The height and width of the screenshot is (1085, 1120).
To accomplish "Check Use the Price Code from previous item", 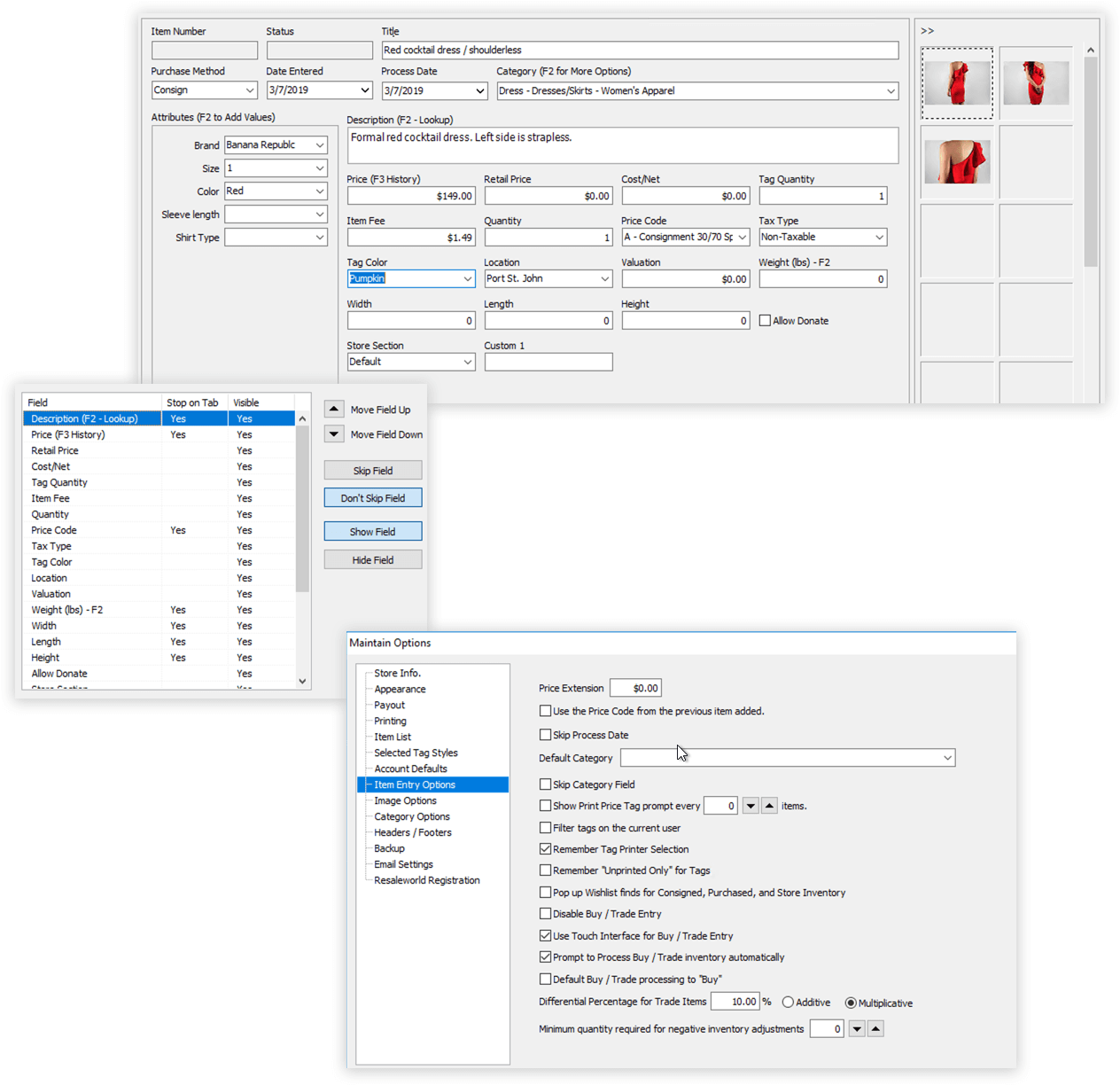I will pyautogui.click(x=545, y=711).
